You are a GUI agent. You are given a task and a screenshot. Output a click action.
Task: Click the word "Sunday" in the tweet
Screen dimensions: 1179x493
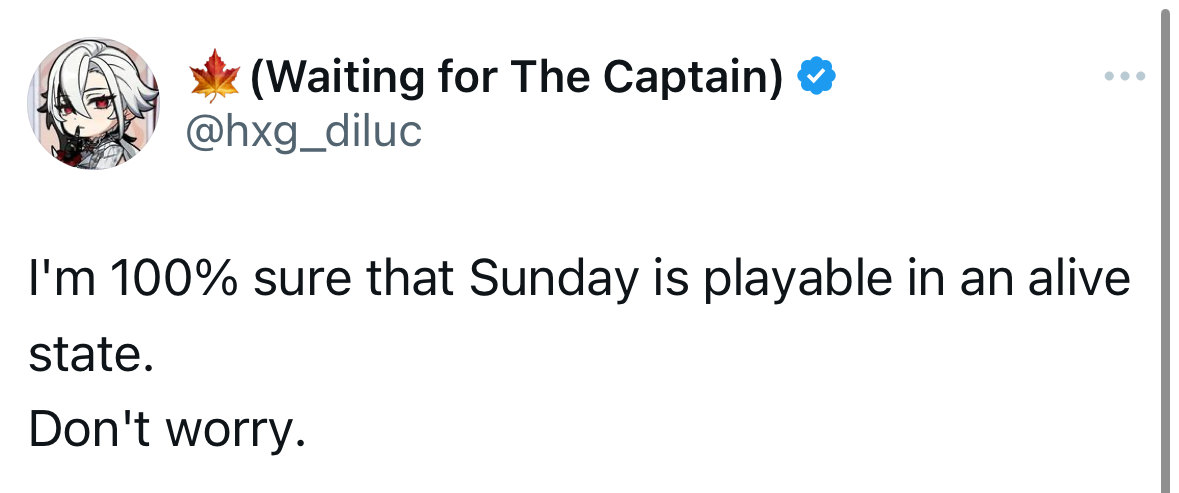click(552, 281)
